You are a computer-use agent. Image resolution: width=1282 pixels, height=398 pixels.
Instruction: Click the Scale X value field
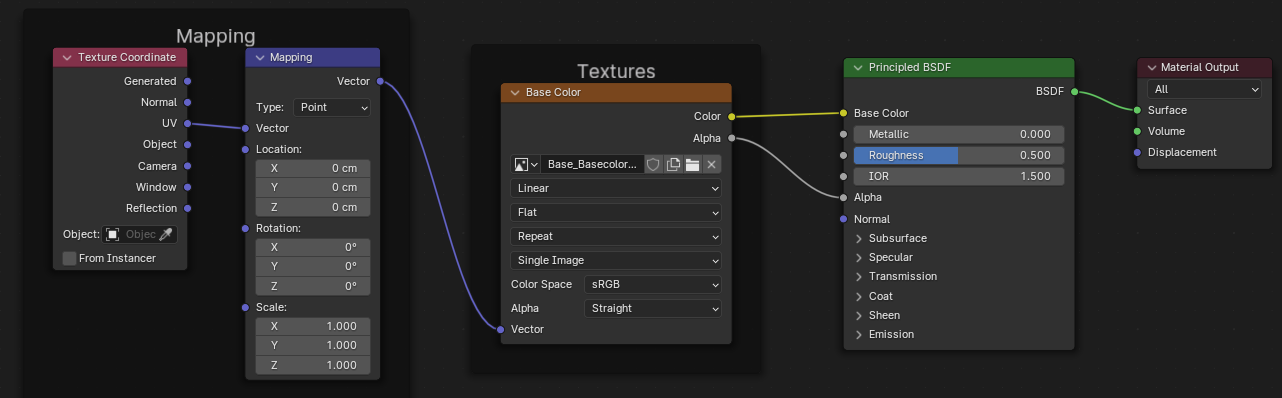[x=313, y=326]
